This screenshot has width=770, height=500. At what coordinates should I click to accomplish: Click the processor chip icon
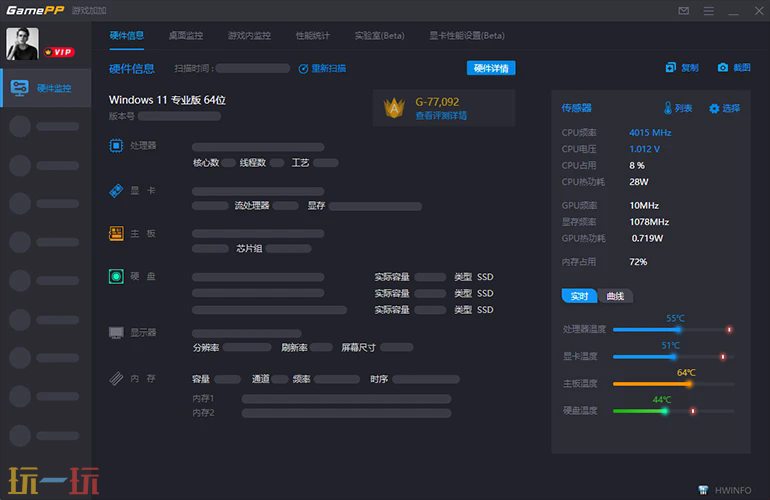[x=116, y=145]
